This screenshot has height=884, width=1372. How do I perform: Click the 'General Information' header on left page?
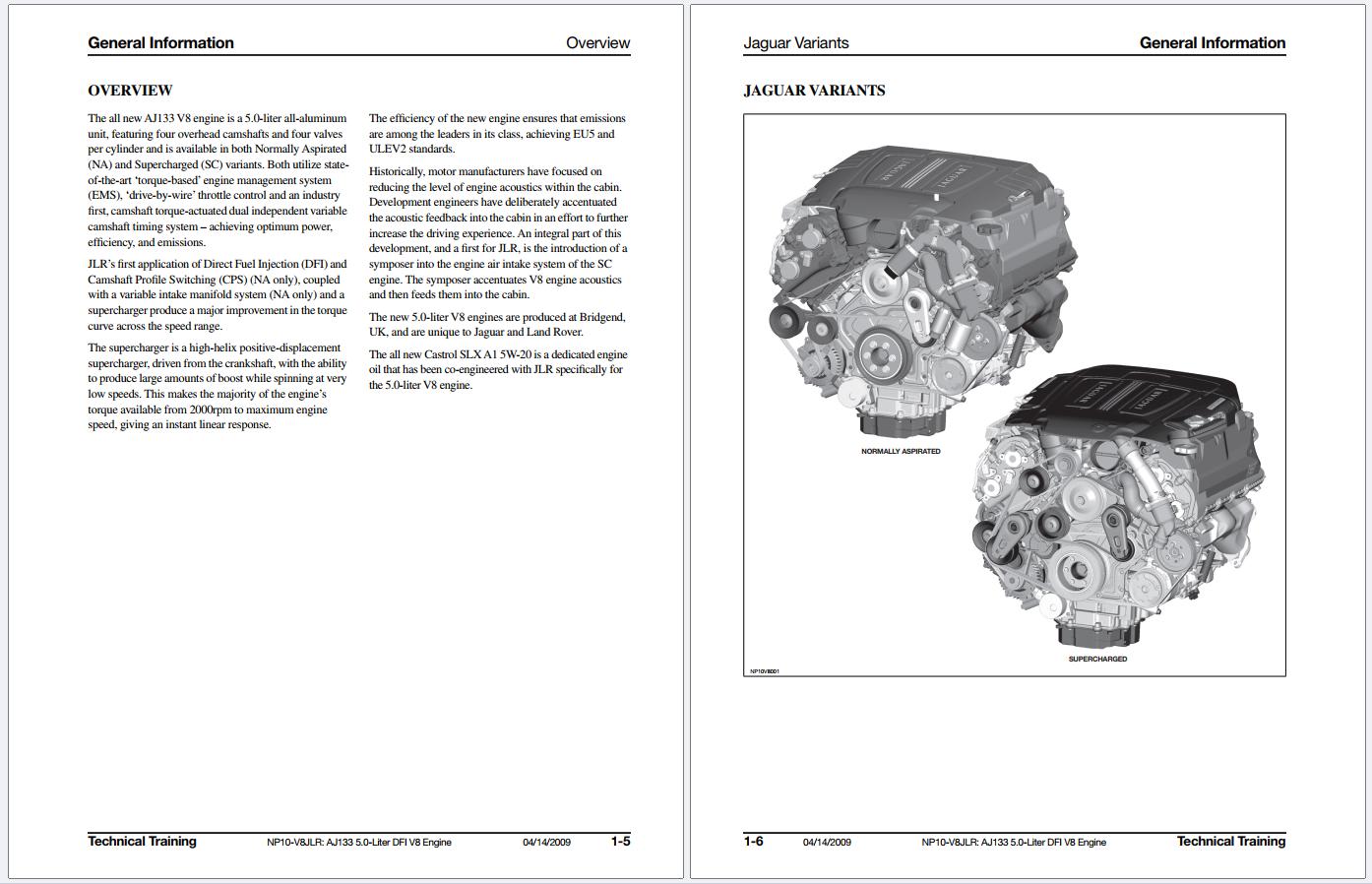[160, 43]
